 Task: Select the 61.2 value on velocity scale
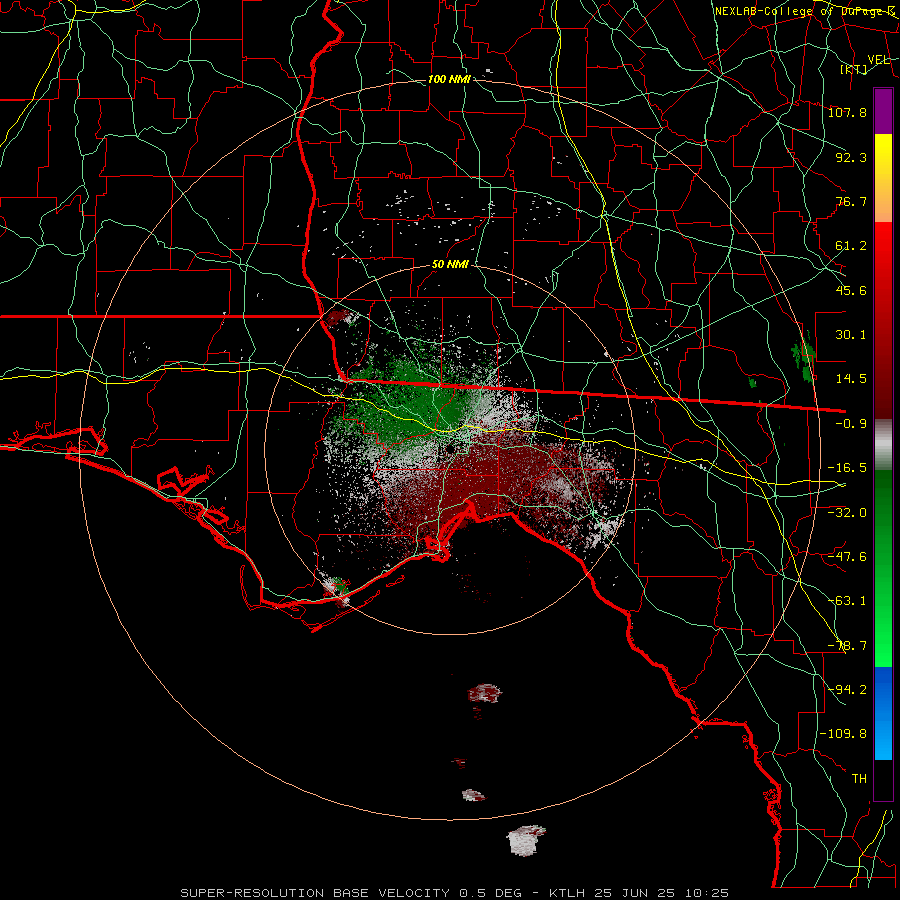point(851,246)
